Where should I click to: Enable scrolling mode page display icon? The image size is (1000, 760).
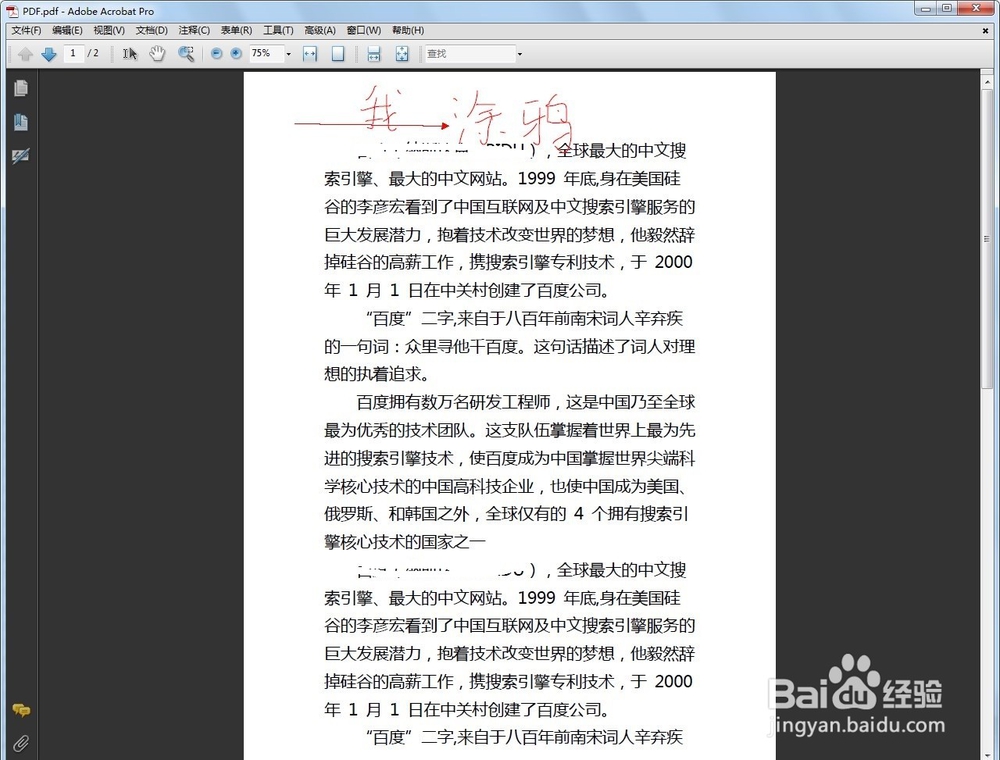tap(374, 54)
